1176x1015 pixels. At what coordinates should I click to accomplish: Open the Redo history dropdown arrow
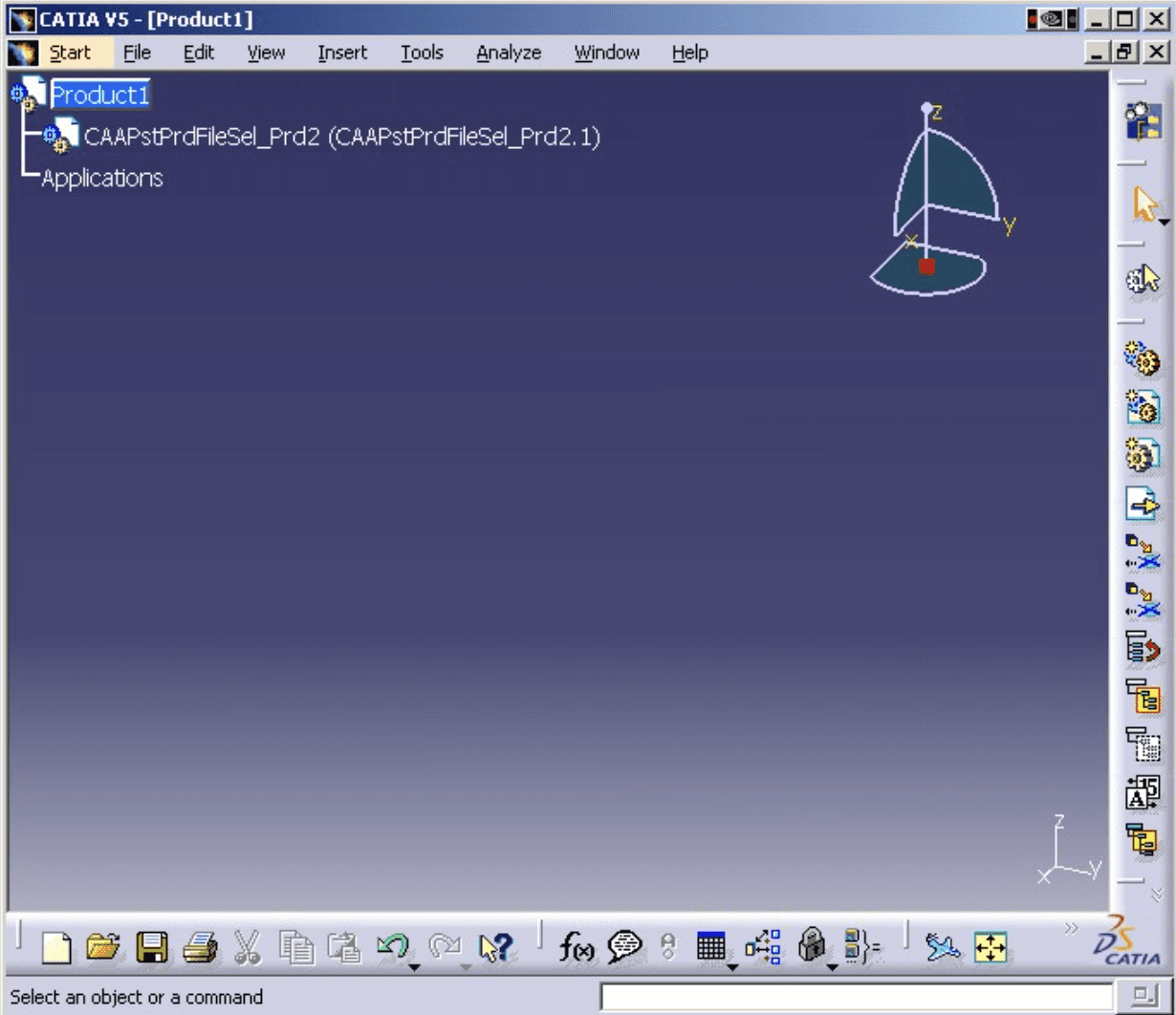[x=466, y=967]
